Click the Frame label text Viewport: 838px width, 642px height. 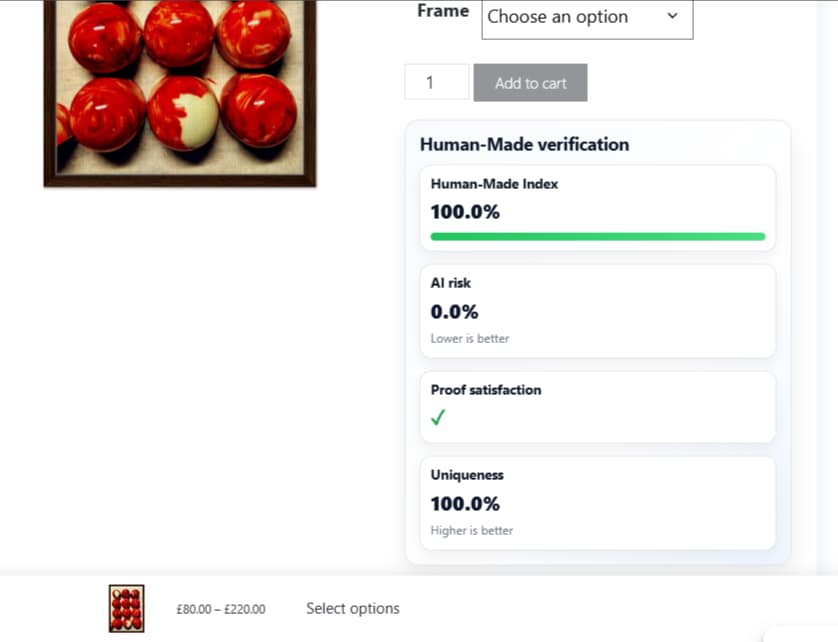[443, 11]
